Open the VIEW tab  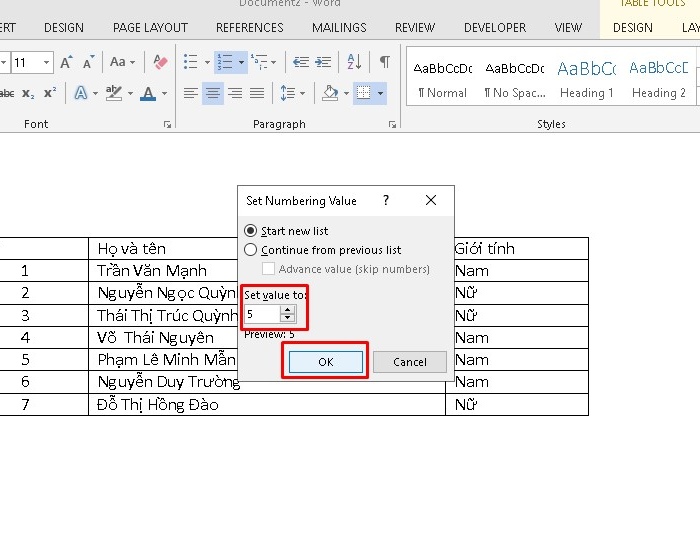568,28
